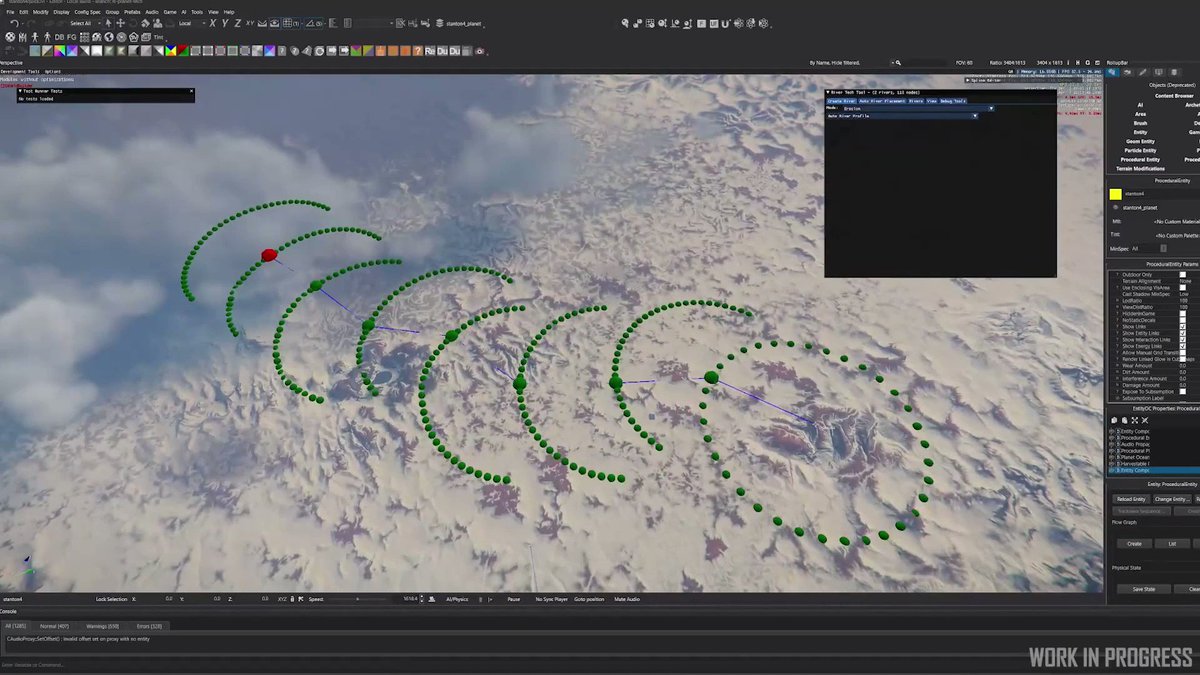Toggle the HiddenInGame checkbox
This screenshot has height=675, width=1200.
click(x=1183, y=314)
